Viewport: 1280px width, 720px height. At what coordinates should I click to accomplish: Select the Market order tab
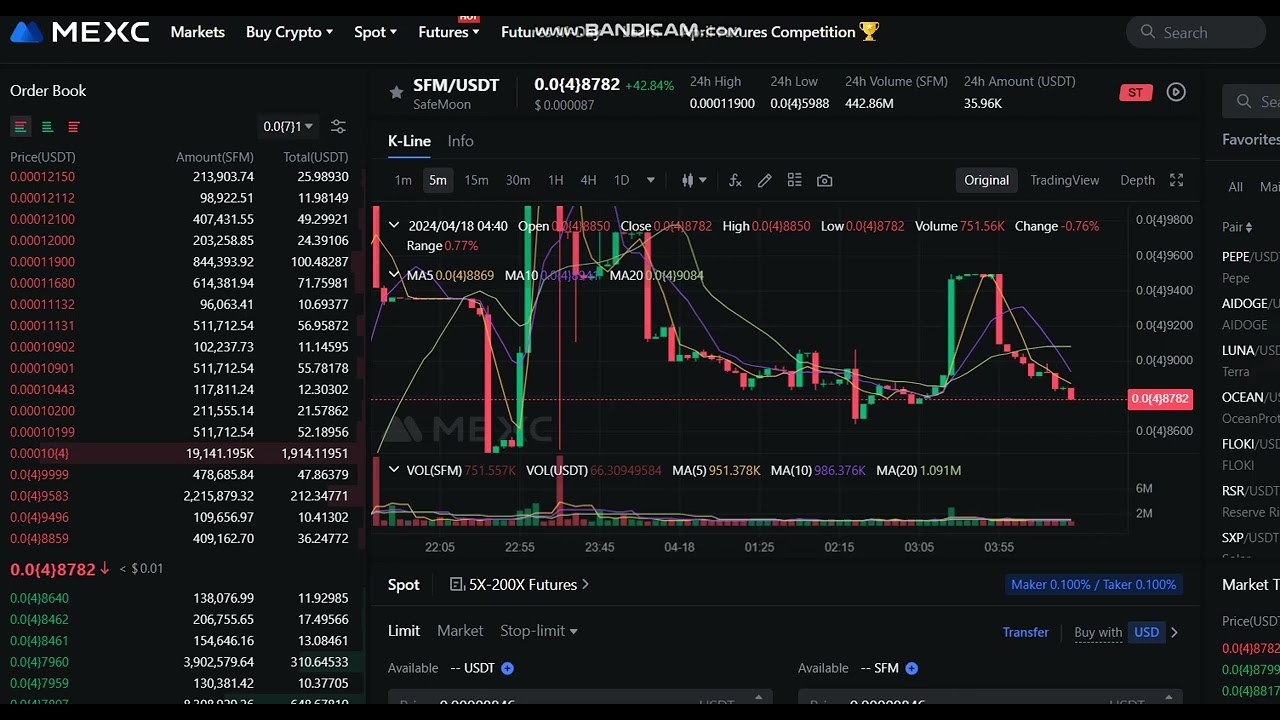tap(460, 631)
